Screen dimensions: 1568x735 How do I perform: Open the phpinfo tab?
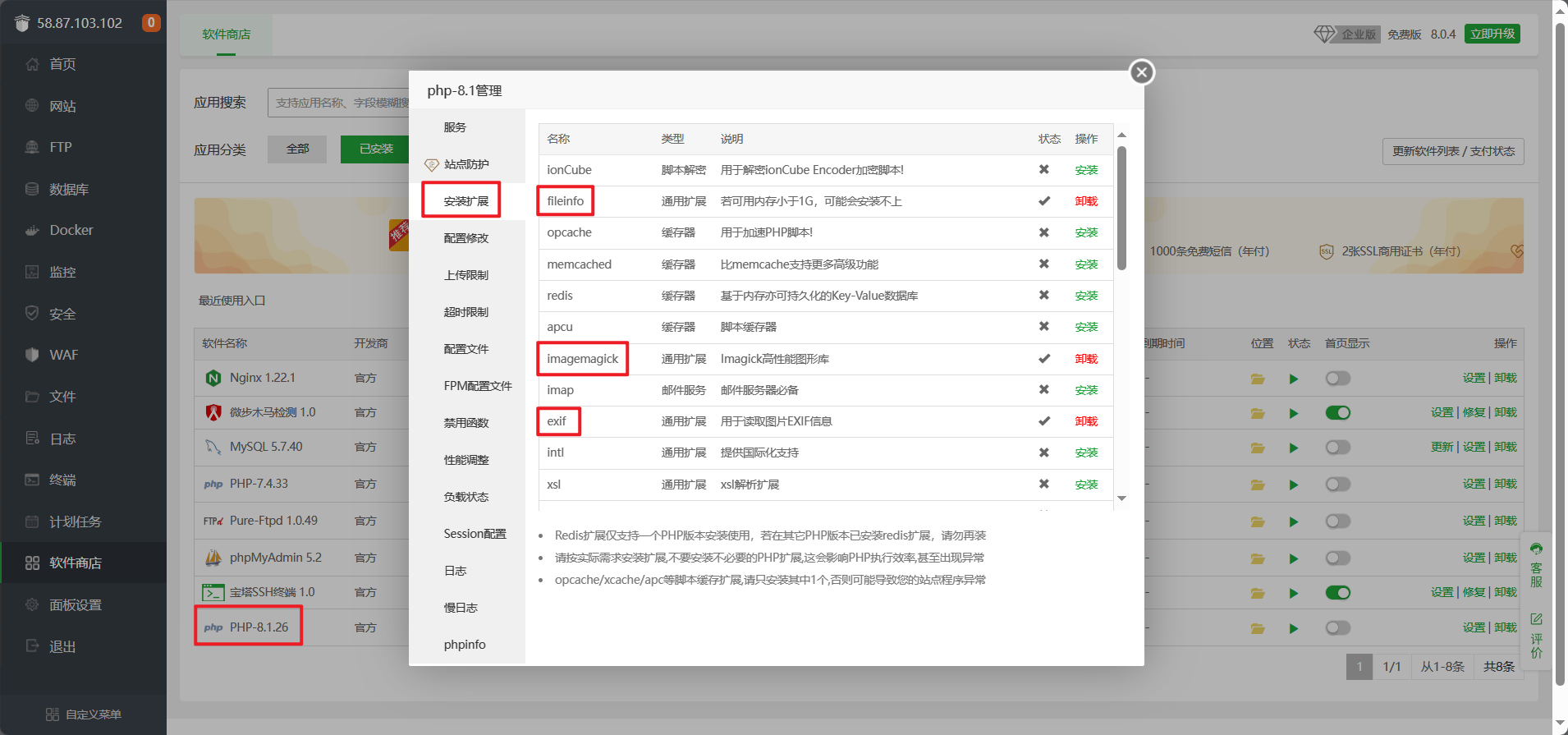(x=465, y=645)
